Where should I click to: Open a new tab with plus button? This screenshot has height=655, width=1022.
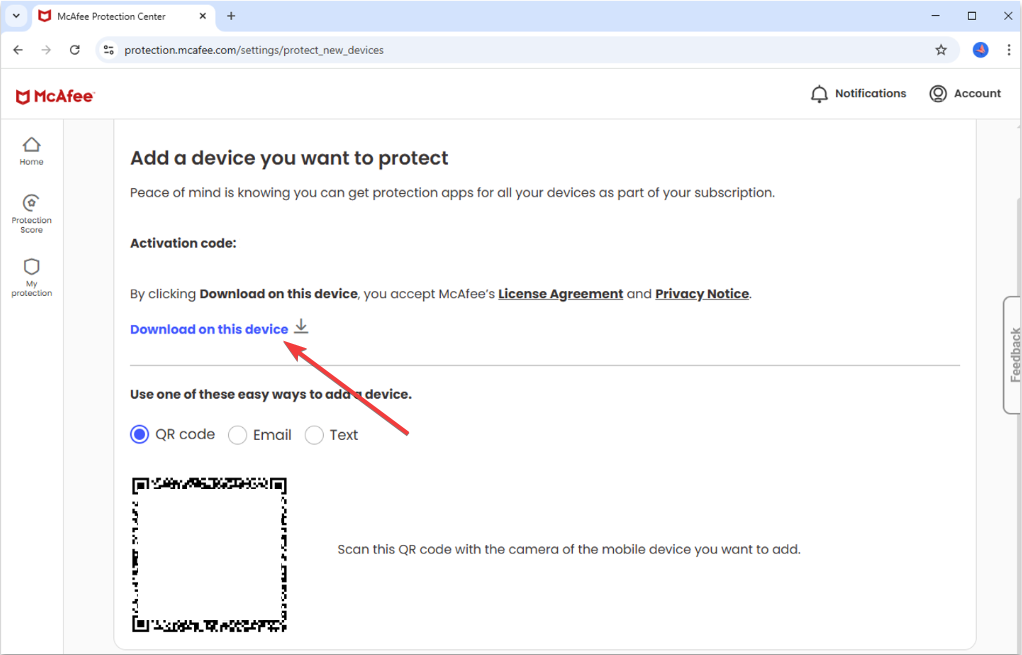[231, 16]
